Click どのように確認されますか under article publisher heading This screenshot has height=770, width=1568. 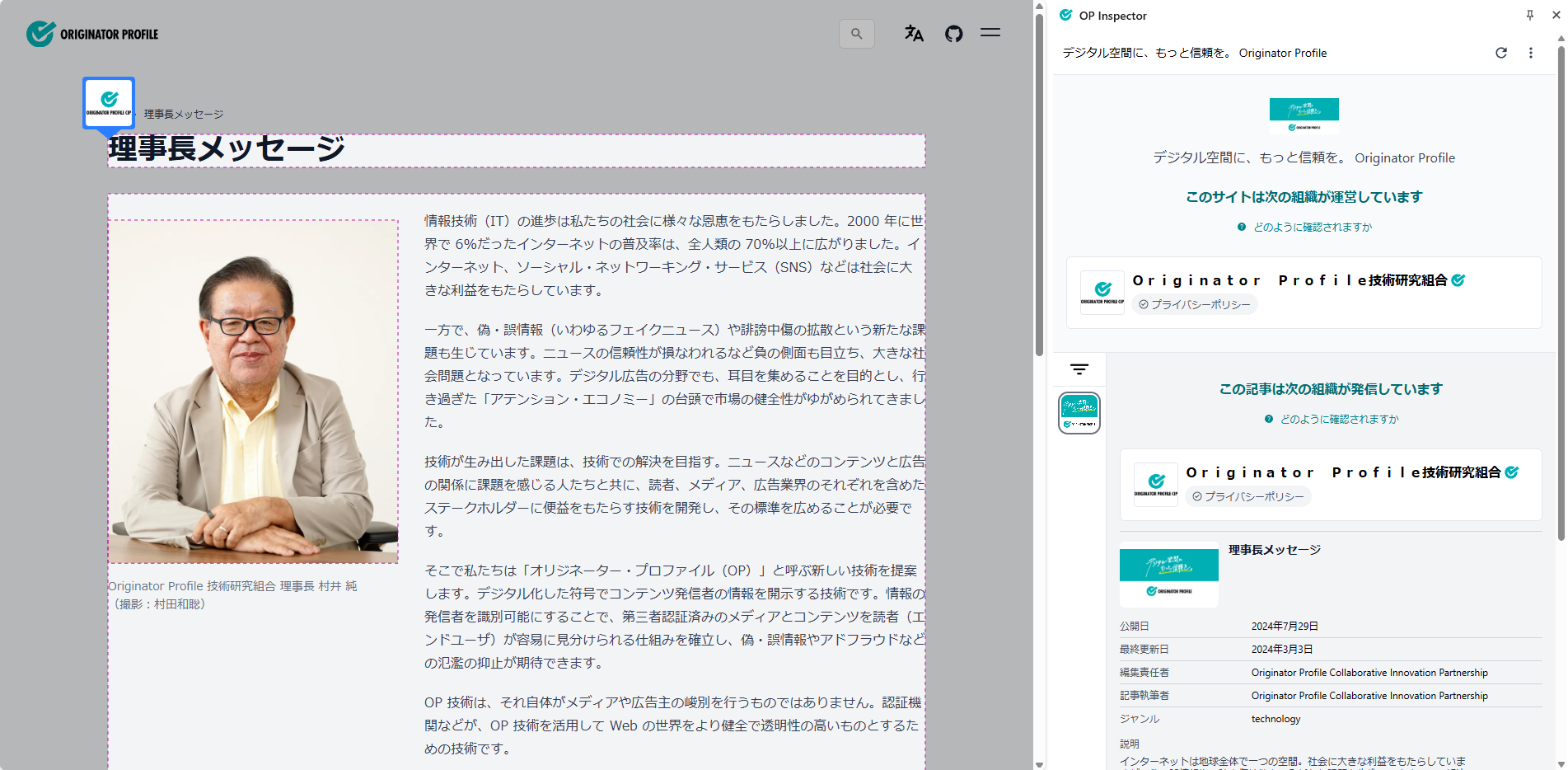point(1339,420)
